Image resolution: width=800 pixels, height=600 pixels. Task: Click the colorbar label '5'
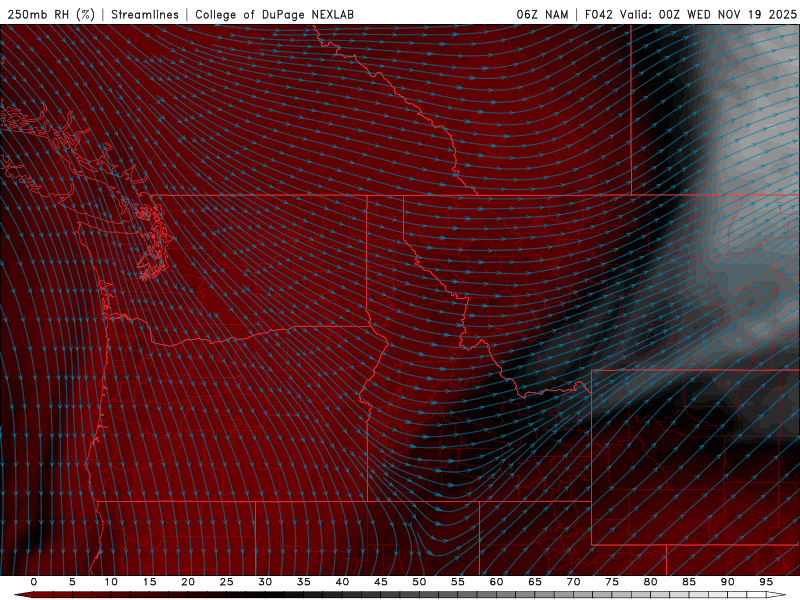point(72,582)
